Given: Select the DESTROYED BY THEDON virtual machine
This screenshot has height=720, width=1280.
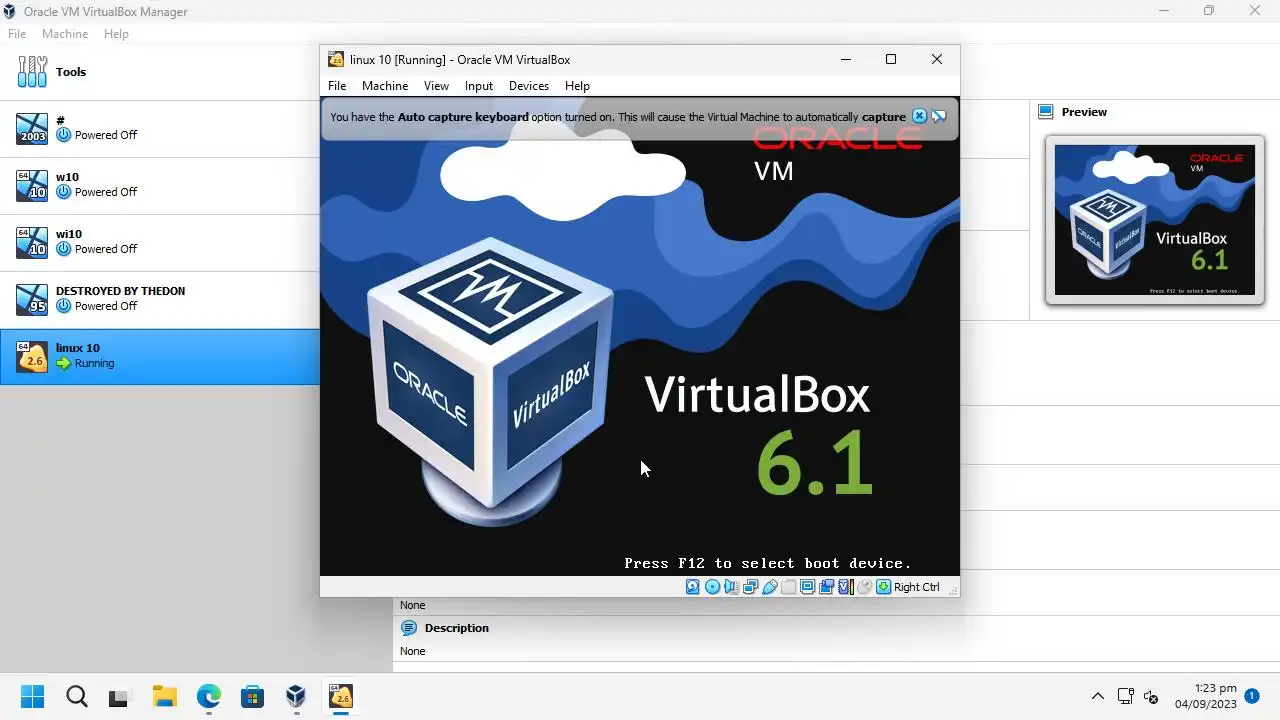Looking at the screenshot, I should [x=160, y=299].
